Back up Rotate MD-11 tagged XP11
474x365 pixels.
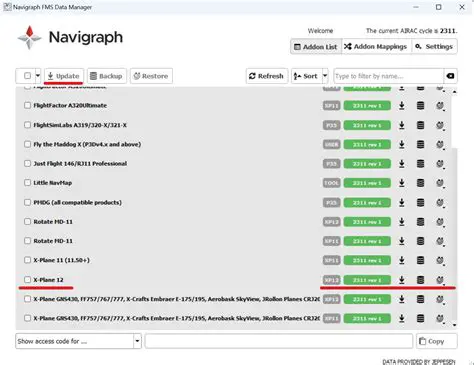tap(421, 241)
